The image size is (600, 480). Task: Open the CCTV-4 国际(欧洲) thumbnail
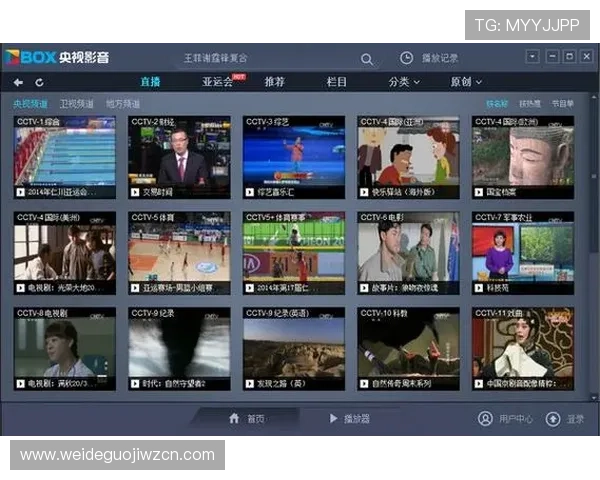tap(523, 157)
